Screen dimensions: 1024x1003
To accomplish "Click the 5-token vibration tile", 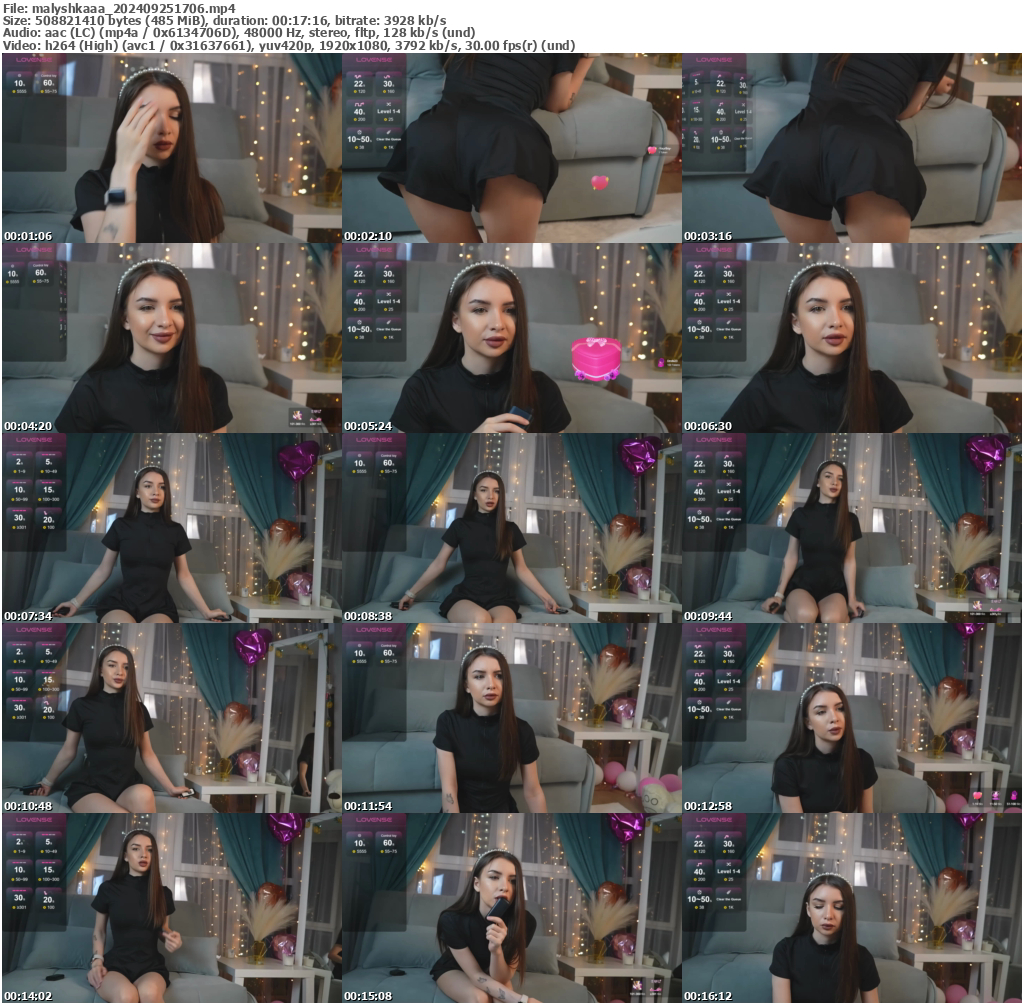I will [48, 462].
